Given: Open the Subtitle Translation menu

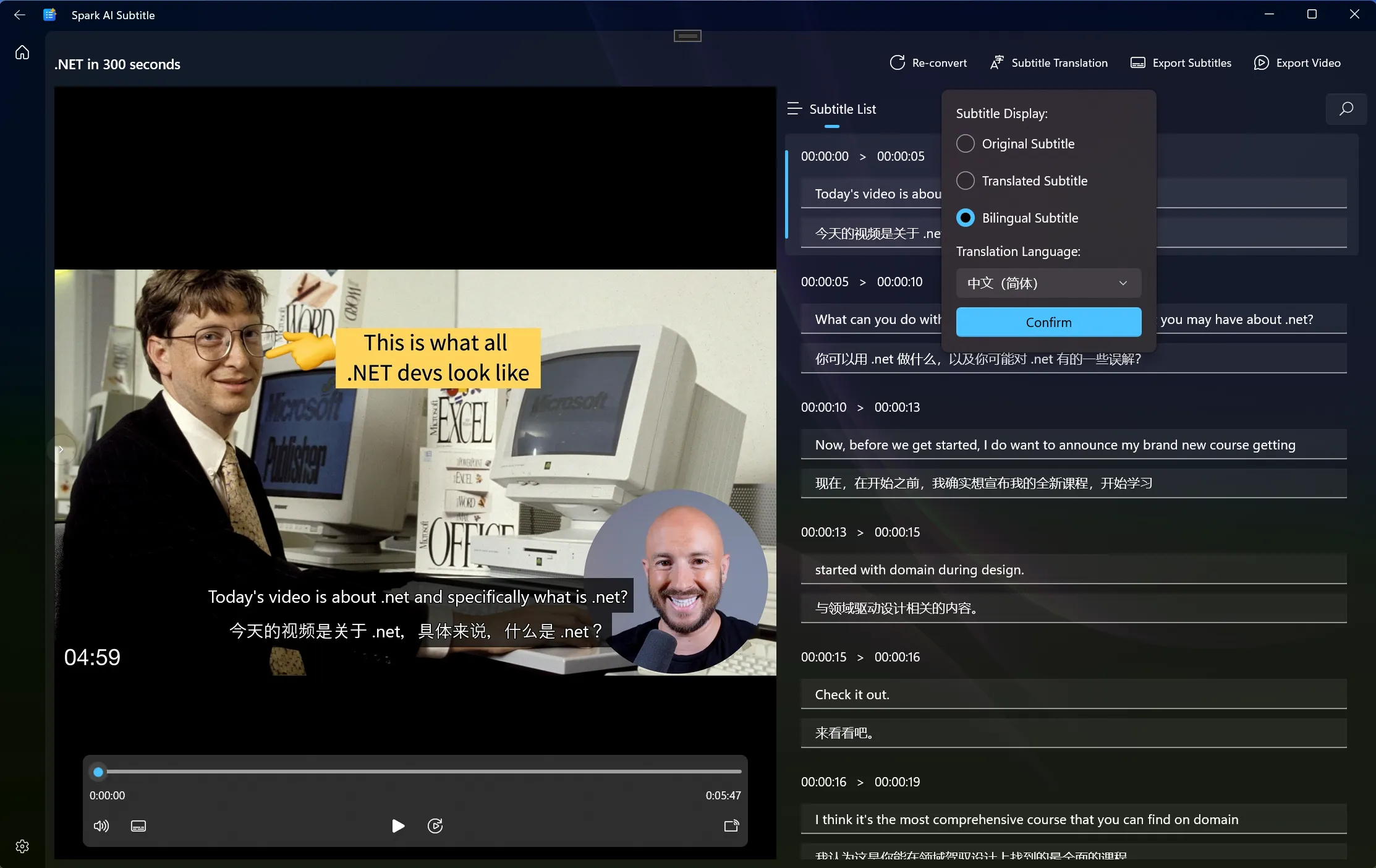Looking at the screenshot, I should [1049, 63].
